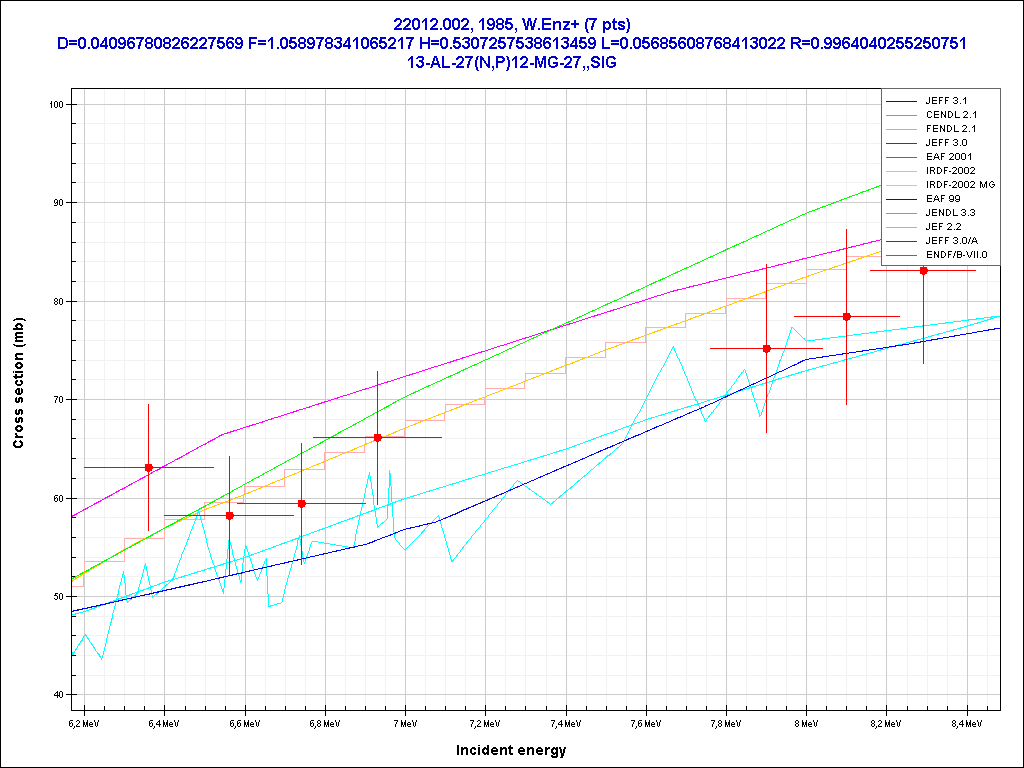This screenshot has height=768, width=1024.
Task: Click the '22012.002, 1985, W.Enz+' title line
Action: coord(511,24)
